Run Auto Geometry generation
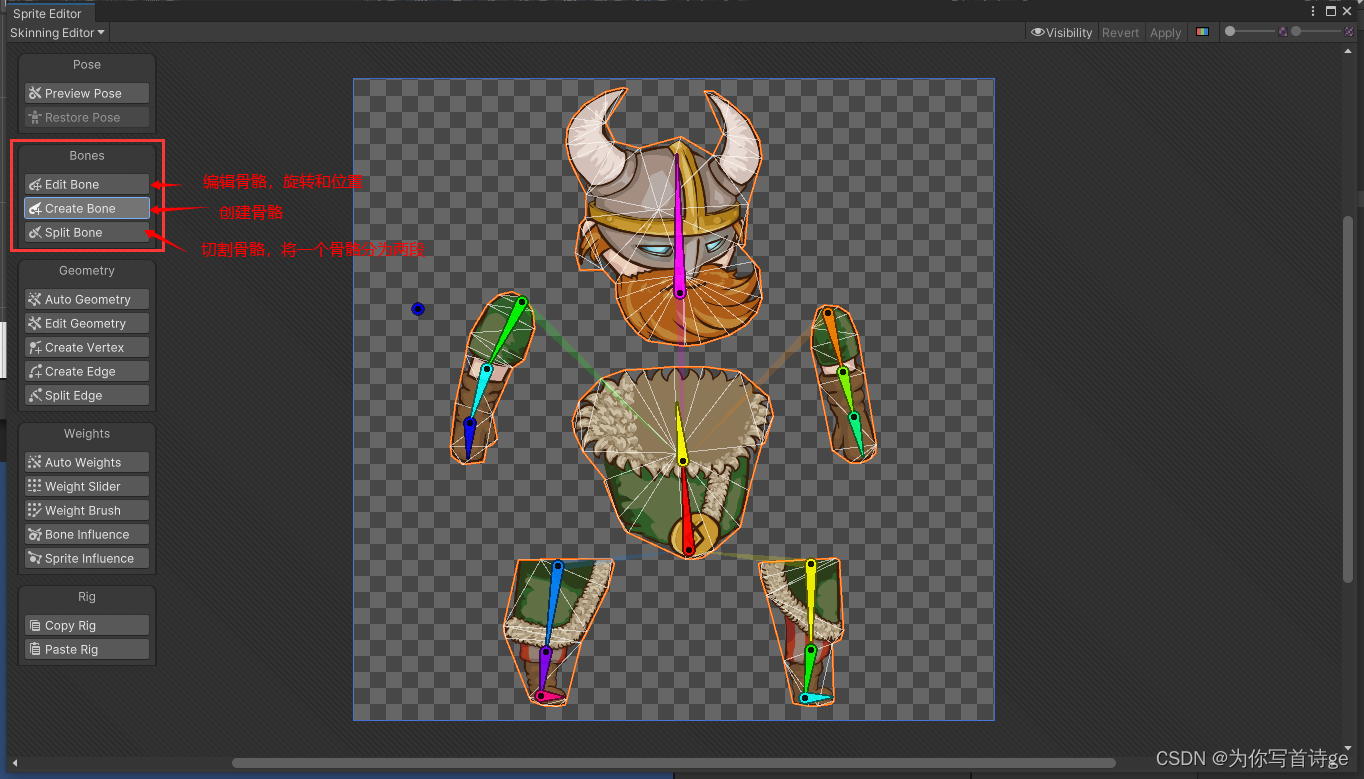This screenshot has width=1364, height=779. coord(87,299)
